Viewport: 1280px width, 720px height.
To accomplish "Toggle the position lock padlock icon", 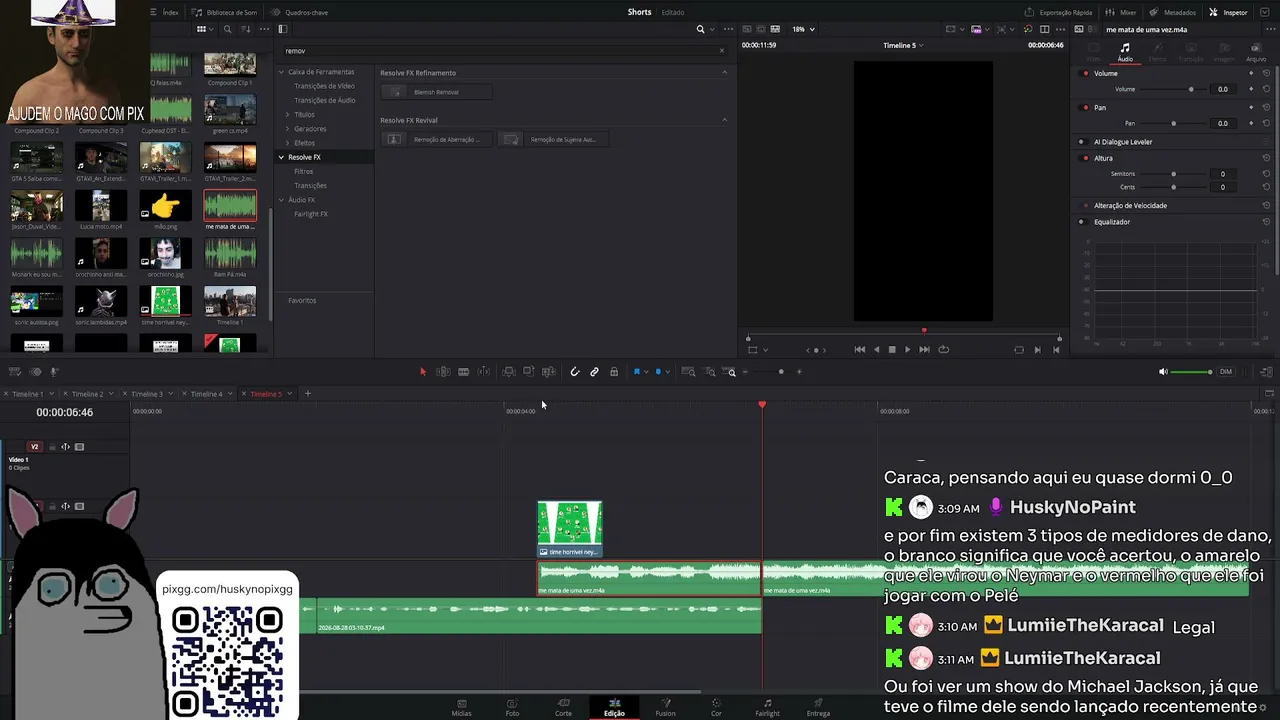I will click(x=614, y=372).
